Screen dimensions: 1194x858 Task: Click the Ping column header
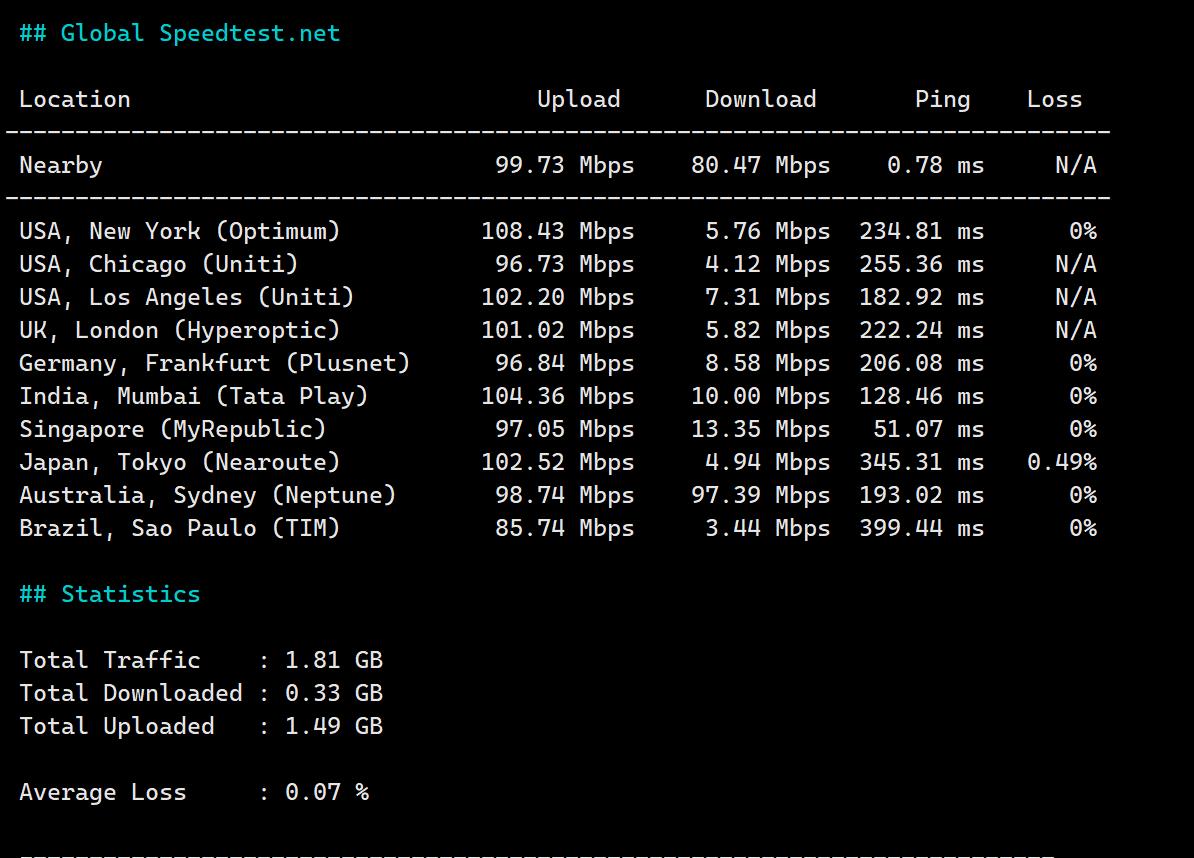pos(942,99)
